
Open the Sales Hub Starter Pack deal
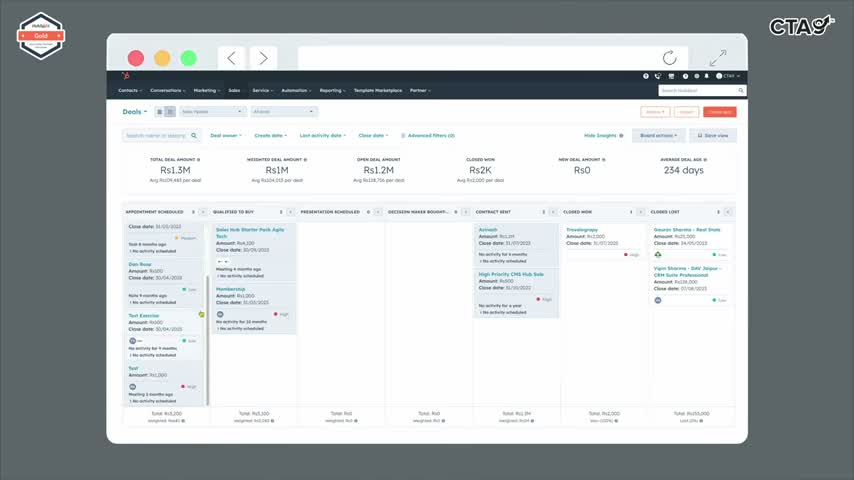tap(250, 233)
